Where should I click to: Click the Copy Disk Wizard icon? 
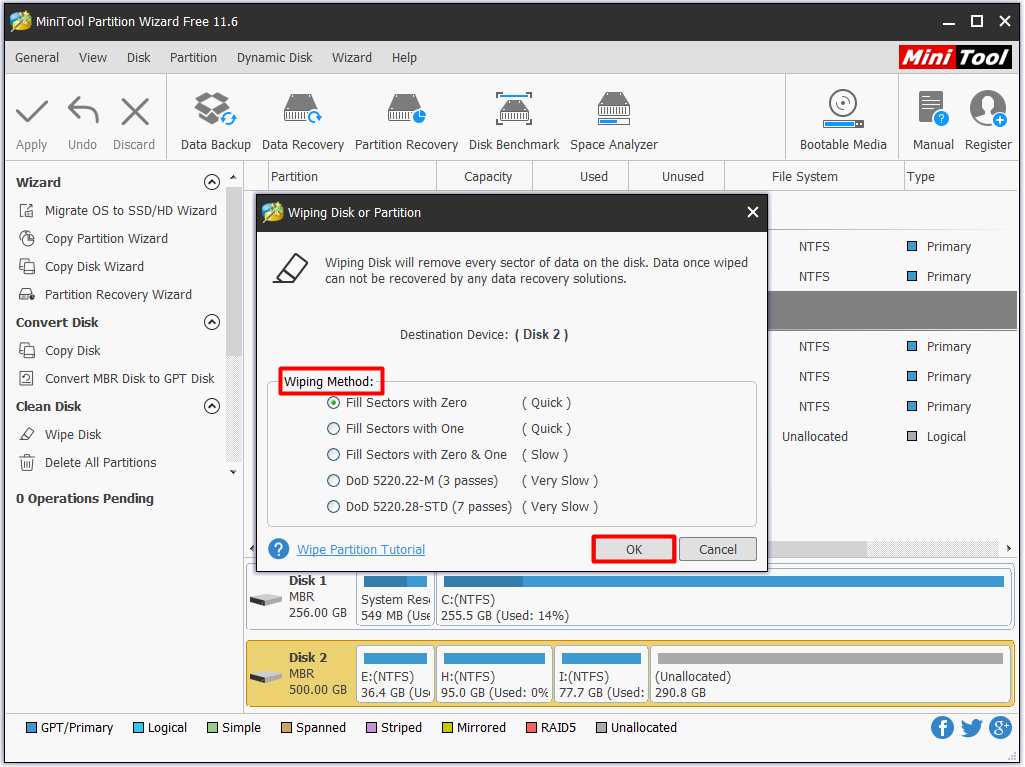27,267
